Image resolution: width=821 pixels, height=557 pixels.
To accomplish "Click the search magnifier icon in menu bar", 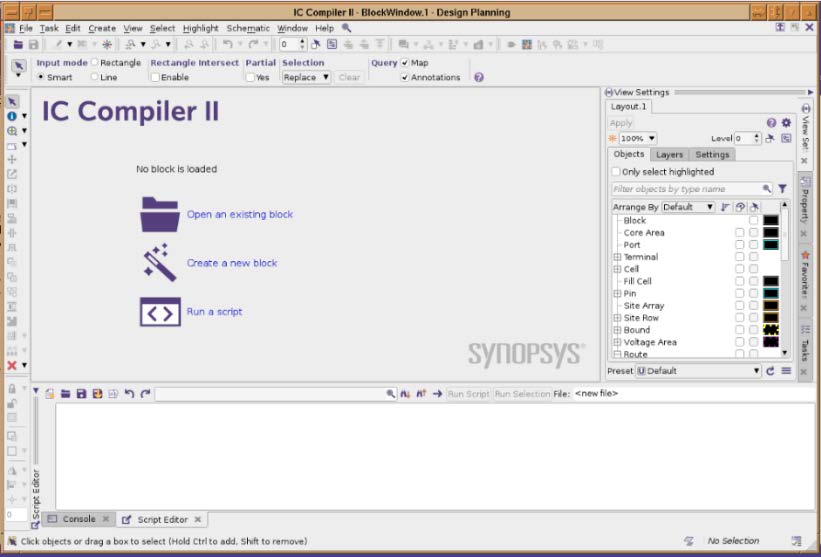I will (346, 28).
